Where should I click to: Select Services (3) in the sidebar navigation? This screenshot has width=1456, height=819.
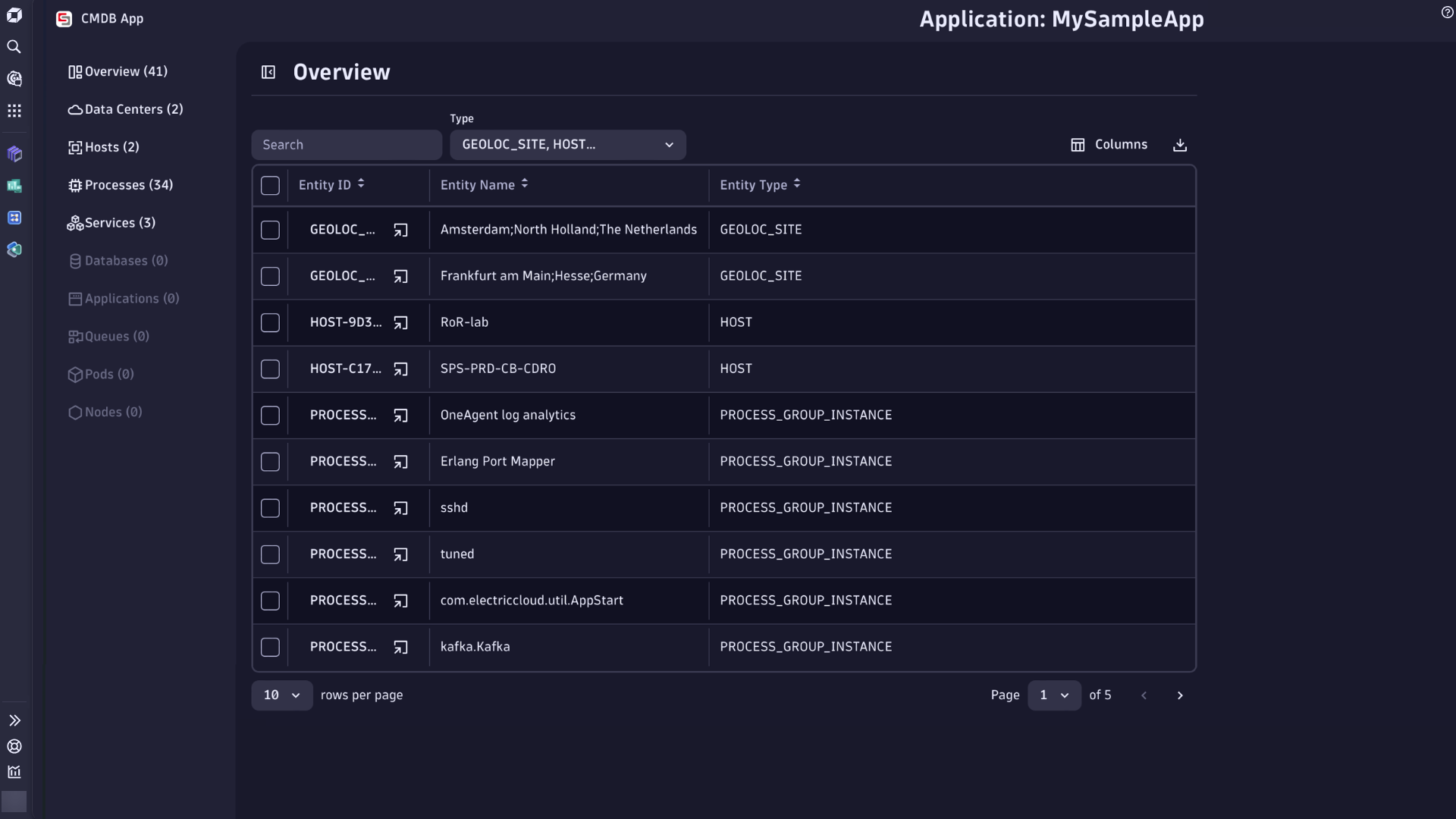tap(119, 222)
